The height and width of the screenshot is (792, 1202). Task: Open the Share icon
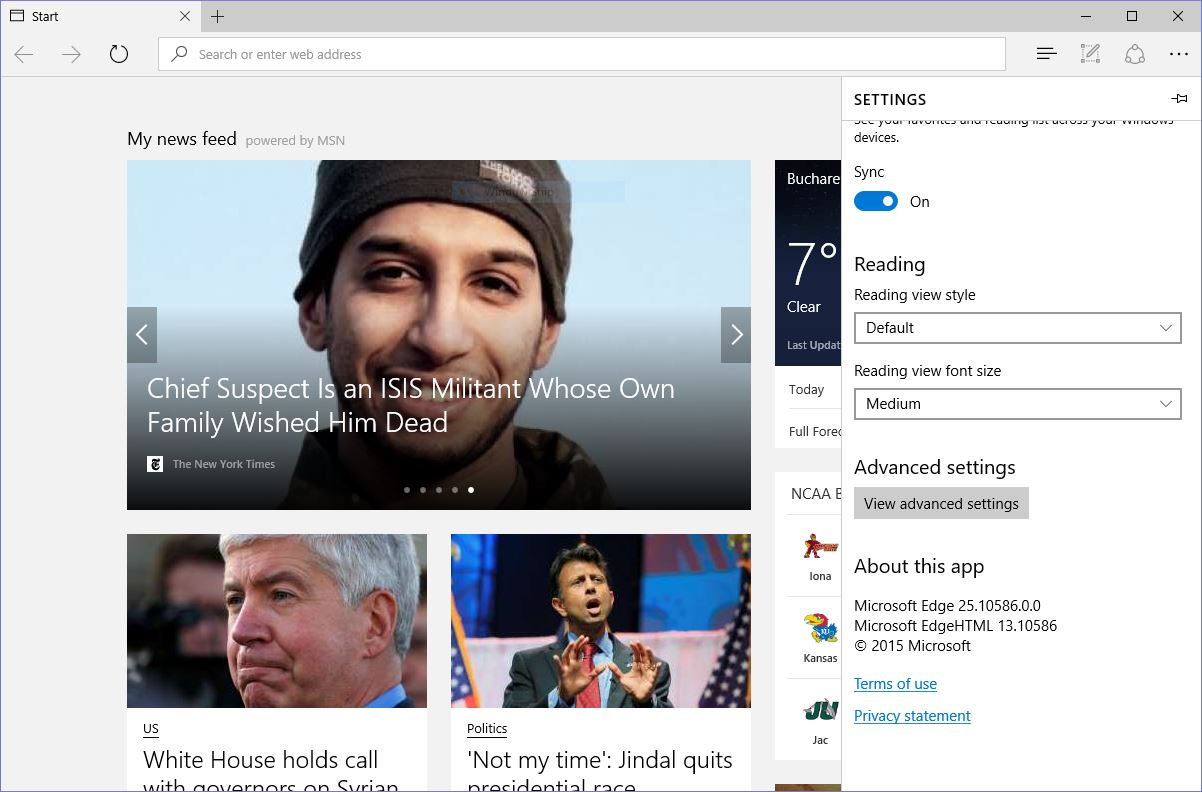tap(1134, 54)
